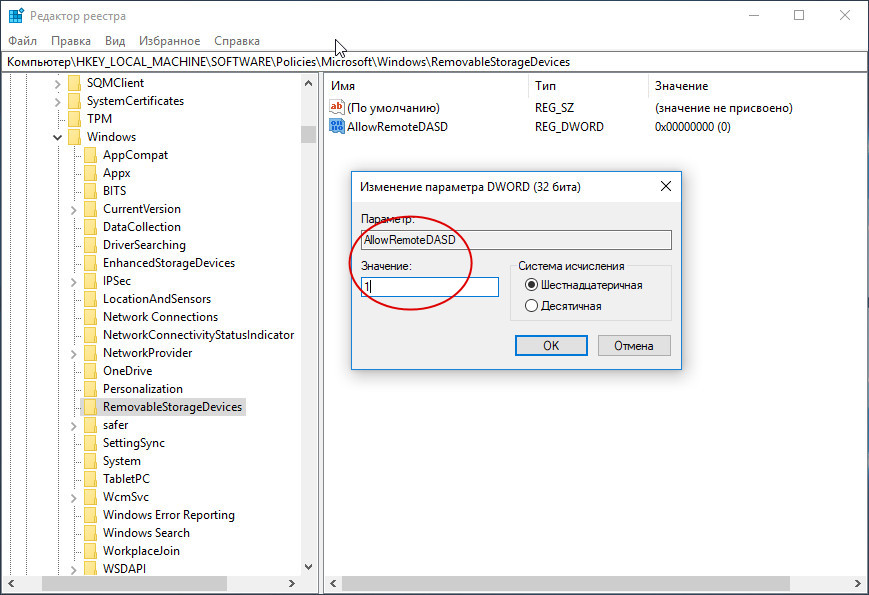Click the OneDrive folder icon
The image size is (869, 595).
point(90,371)
